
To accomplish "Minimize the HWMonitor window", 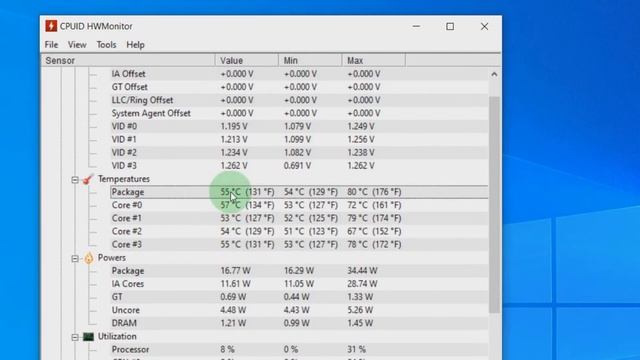I will coord(416,27).
